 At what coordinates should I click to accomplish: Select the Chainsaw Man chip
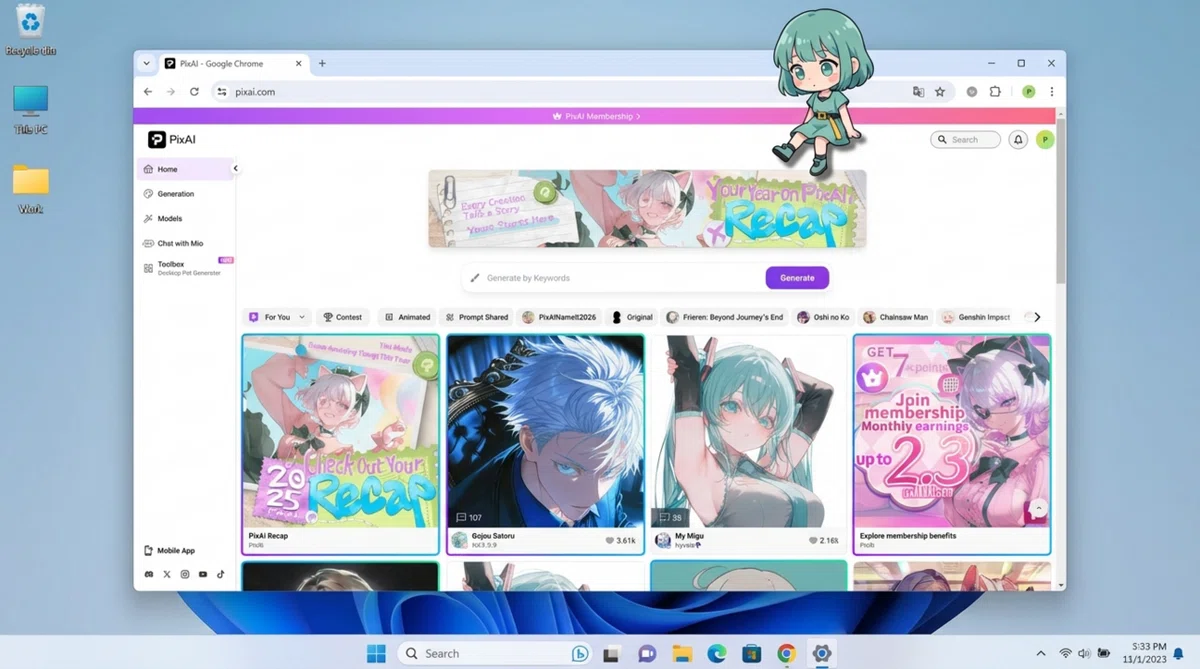pyautogui.click(x=896, y=317)
